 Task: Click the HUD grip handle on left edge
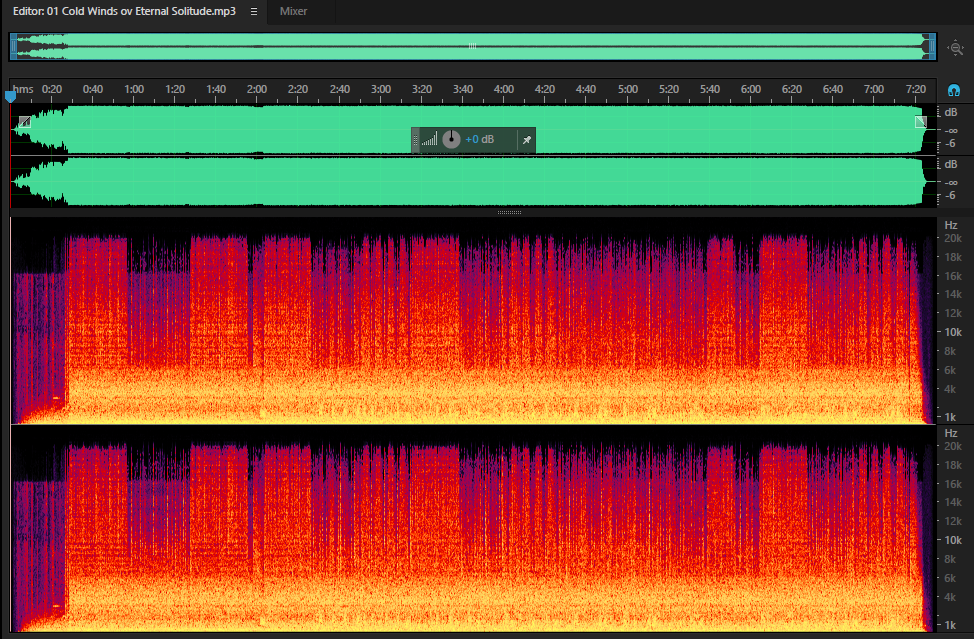pyautogui.click(x=416, y=140)
